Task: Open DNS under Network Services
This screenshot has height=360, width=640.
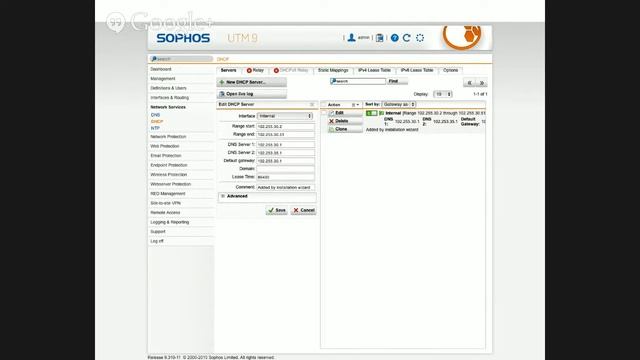Action: (x=156, y=115)
